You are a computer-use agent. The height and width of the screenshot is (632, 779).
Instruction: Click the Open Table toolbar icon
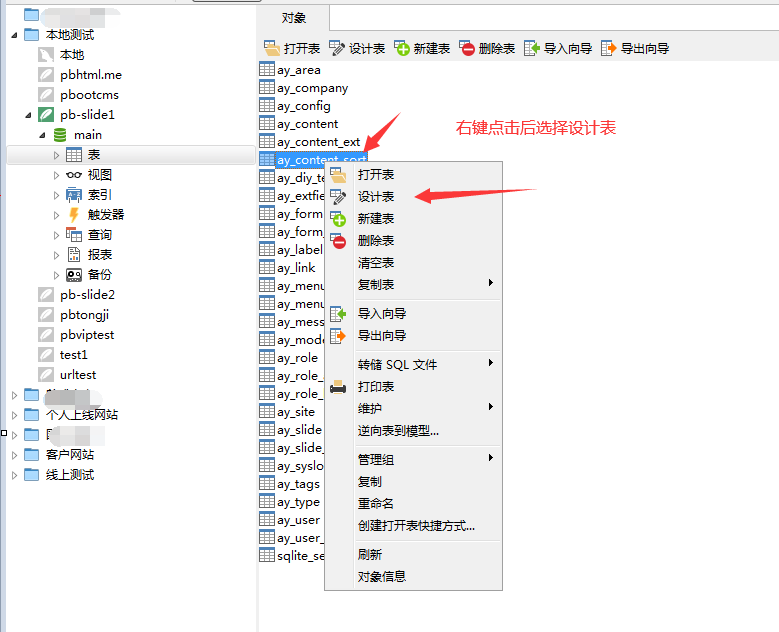[x=272, y=48]
